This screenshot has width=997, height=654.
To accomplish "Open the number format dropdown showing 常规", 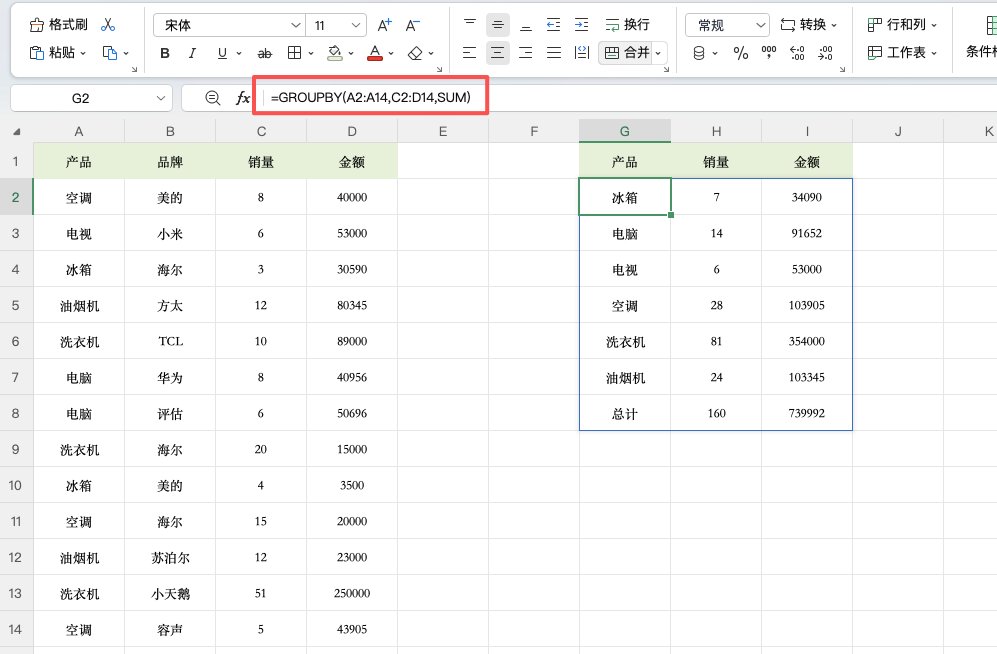I will [x=727, y=25].
